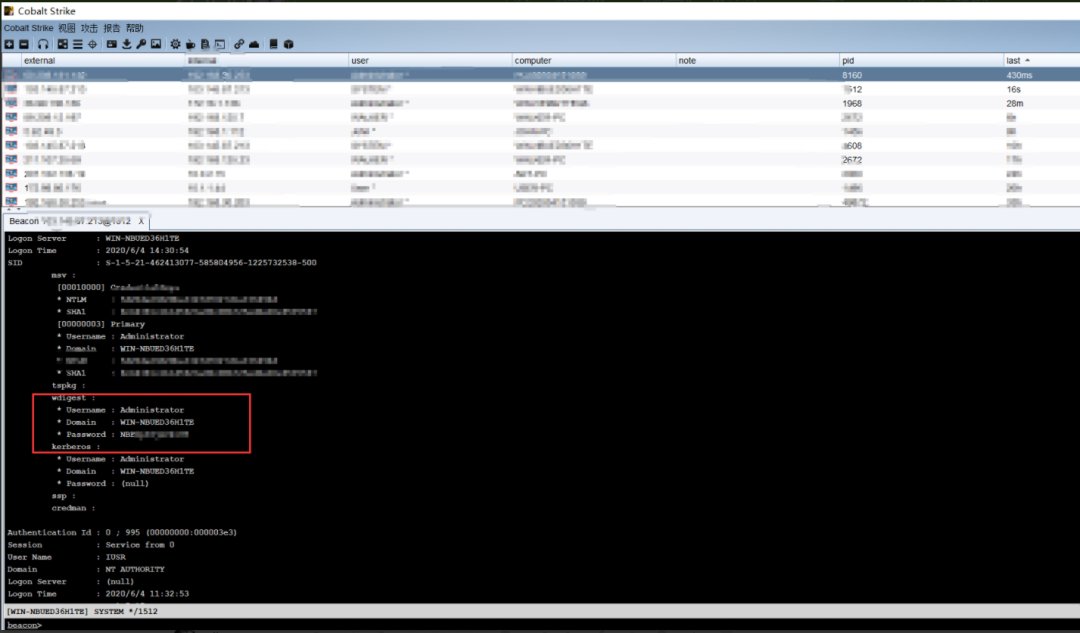Open the Help book icon

coord(273,44)
